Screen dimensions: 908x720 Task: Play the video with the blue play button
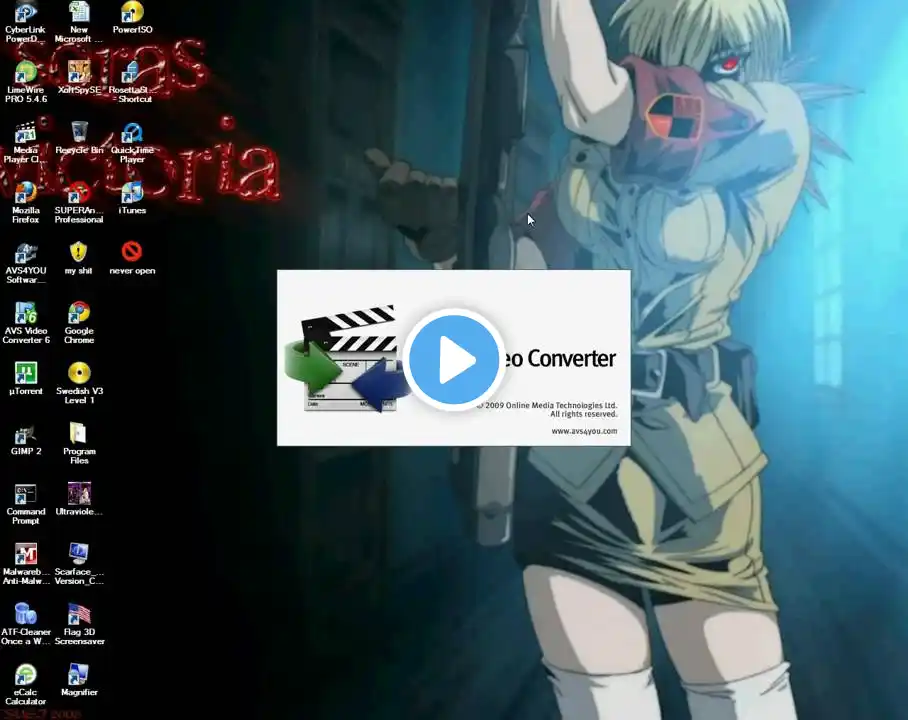point(454,359)
